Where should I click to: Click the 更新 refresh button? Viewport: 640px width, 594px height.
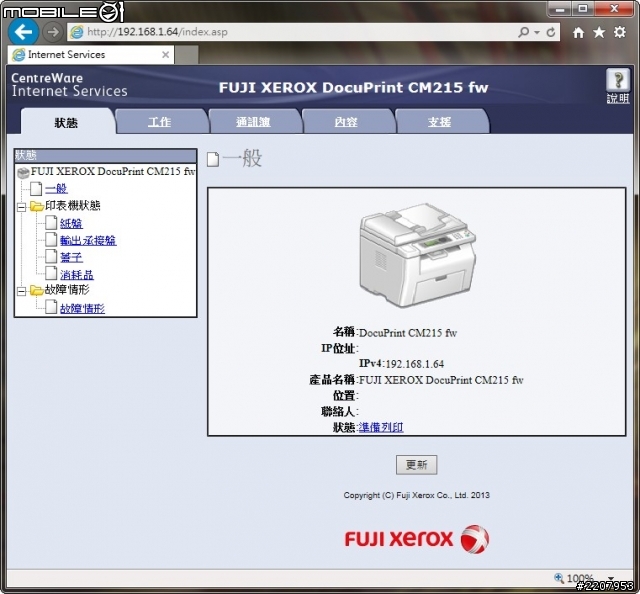tap(416, 465)
